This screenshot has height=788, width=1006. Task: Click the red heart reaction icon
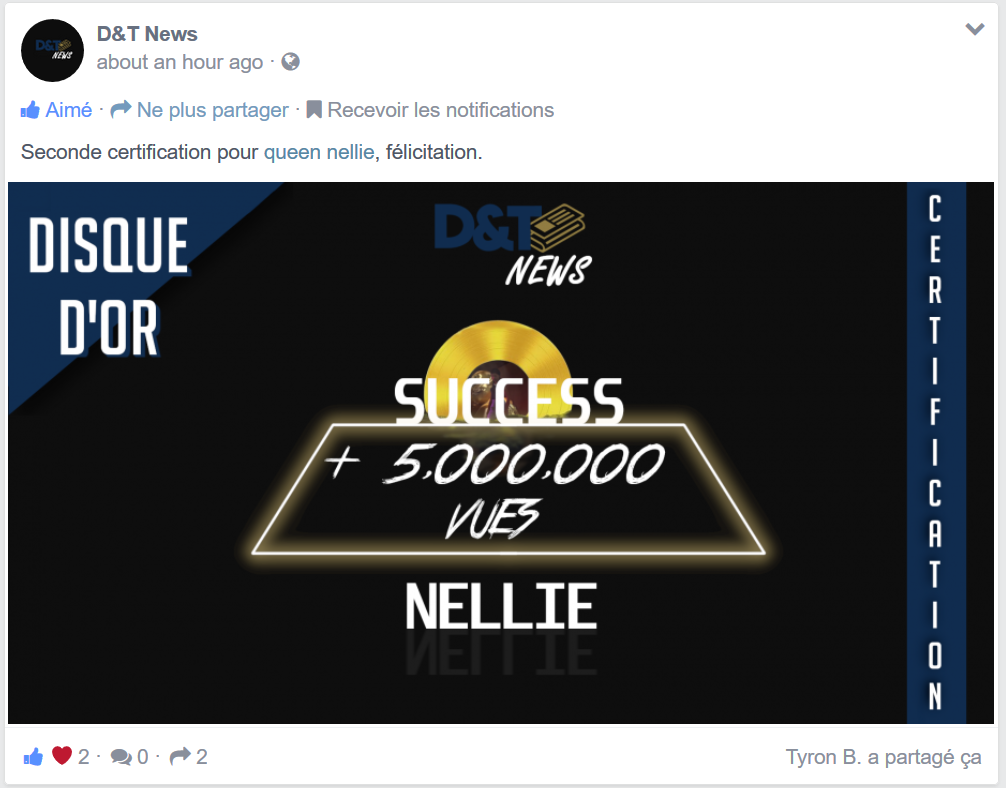(62, 756)
